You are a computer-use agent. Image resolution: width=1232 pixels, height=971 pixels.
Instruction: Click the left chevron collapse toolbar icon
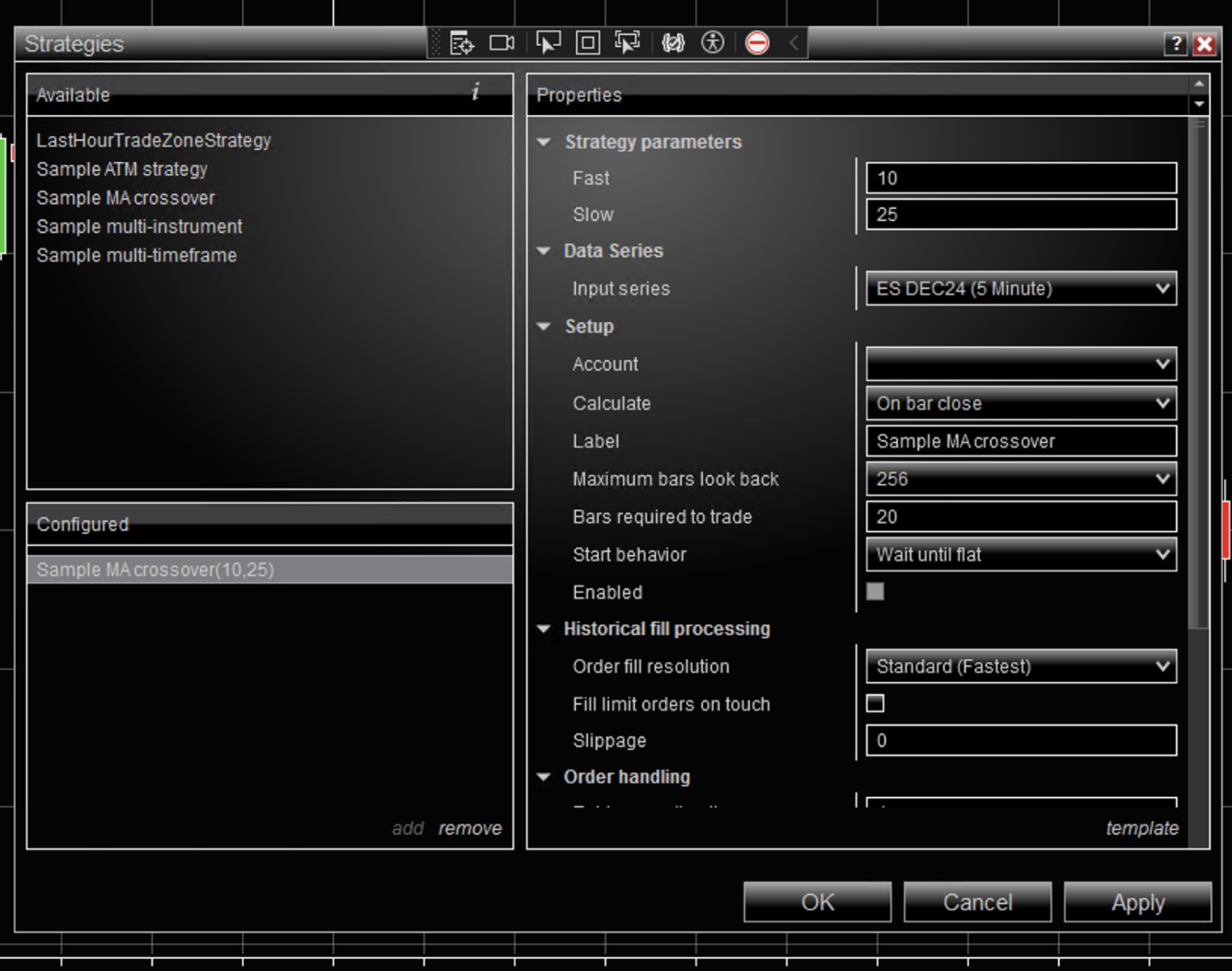pyautogui.click(x=794, y=43)
